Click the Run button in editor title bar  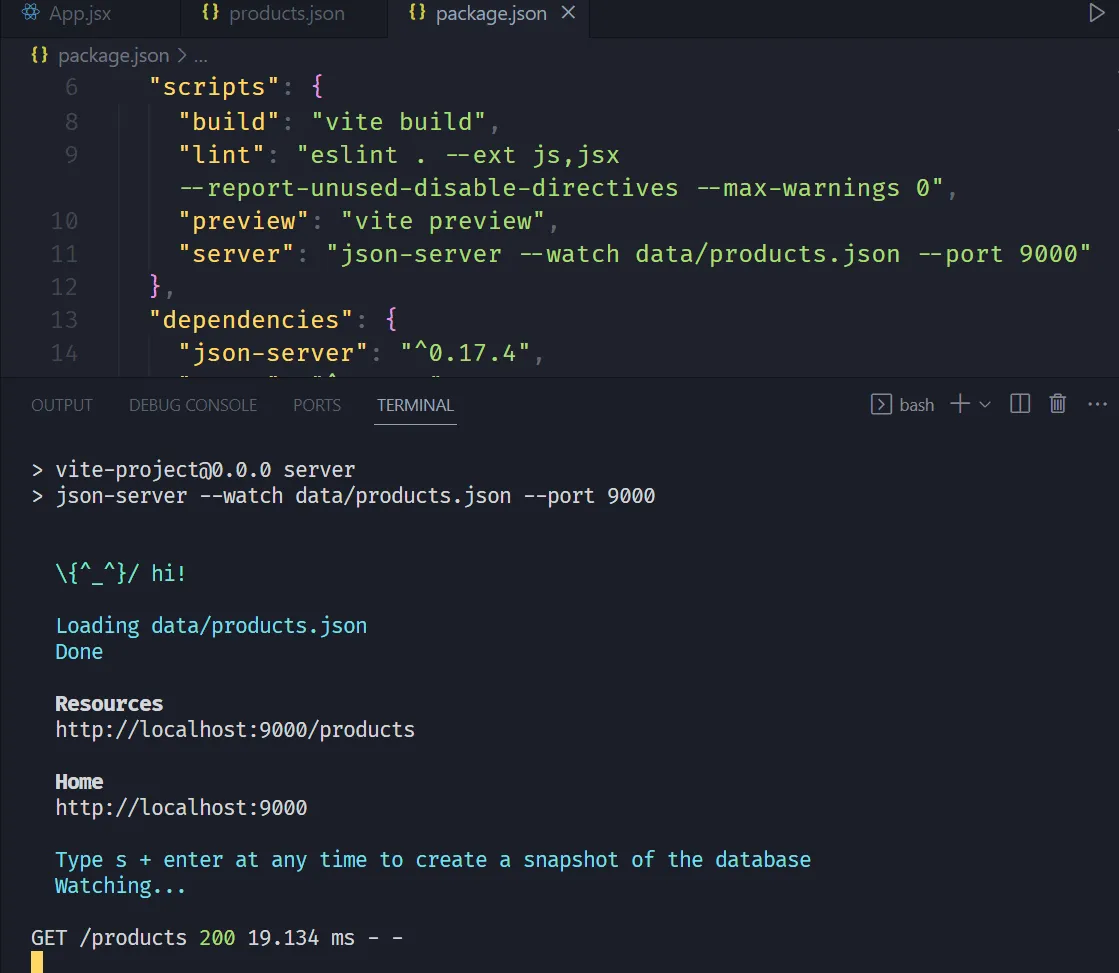1097,14
